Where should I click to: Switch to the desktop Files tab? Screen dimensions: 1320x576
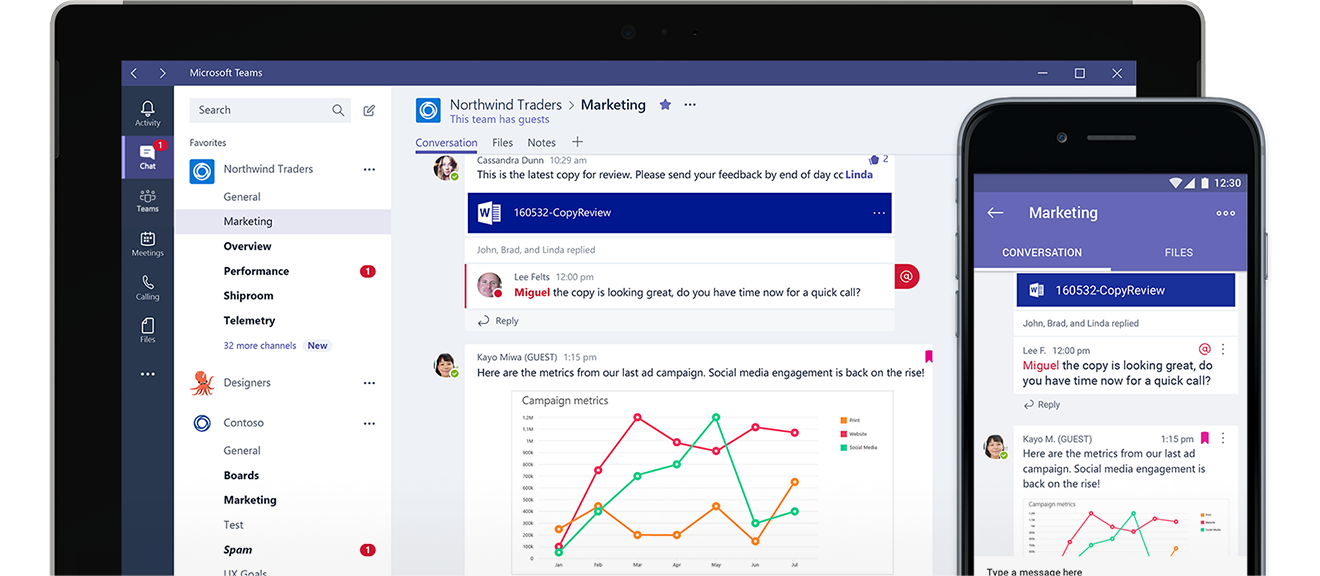tap(503, 143)
